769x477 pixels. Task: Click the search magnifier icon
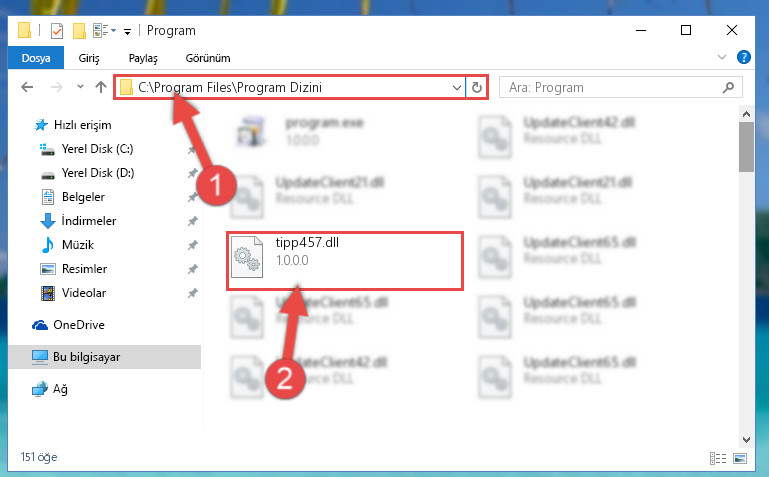pyautogui.click(x=728, y=87)
